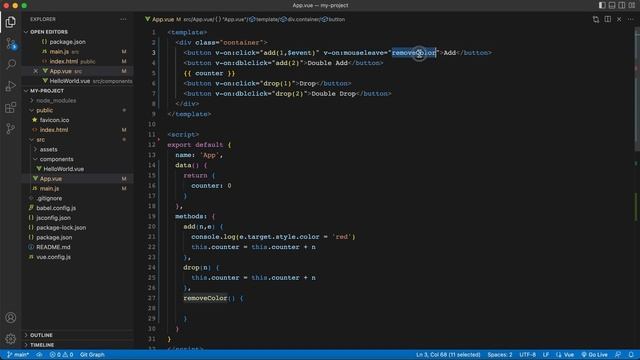
Task: Open Explorer more actions ellipsis
Action: pos(123,19)
